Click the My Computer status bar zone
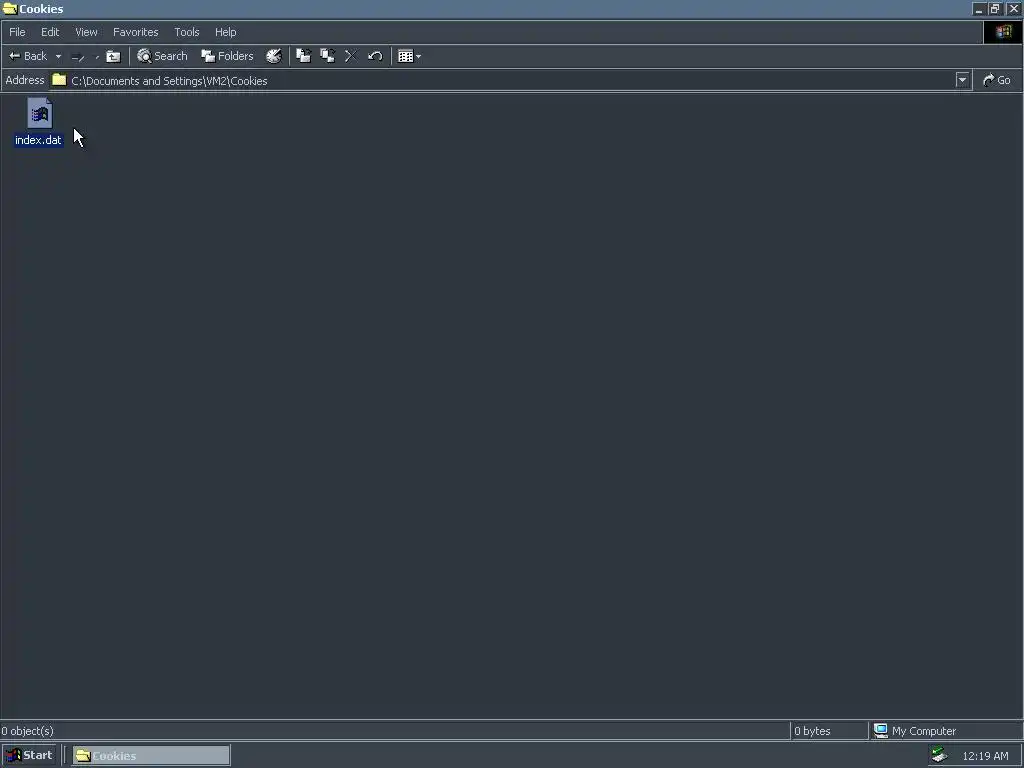The image size is (1024, 768). click(x=946, y=731)
